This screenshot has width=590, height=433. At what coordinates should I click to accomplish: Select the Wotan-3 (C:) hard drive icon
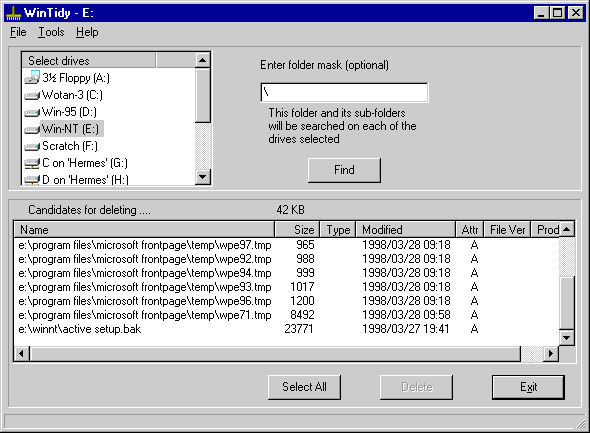click(32, 96)
